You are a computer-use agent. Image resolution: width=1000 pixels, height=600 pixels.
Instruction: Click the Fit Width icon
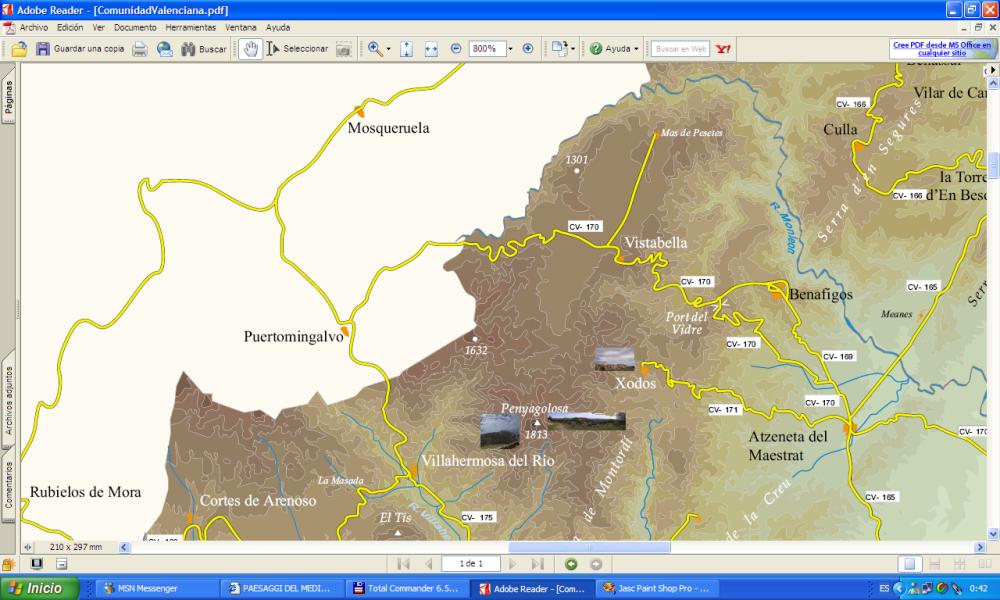pyautogui.click(x=432, y=48)
